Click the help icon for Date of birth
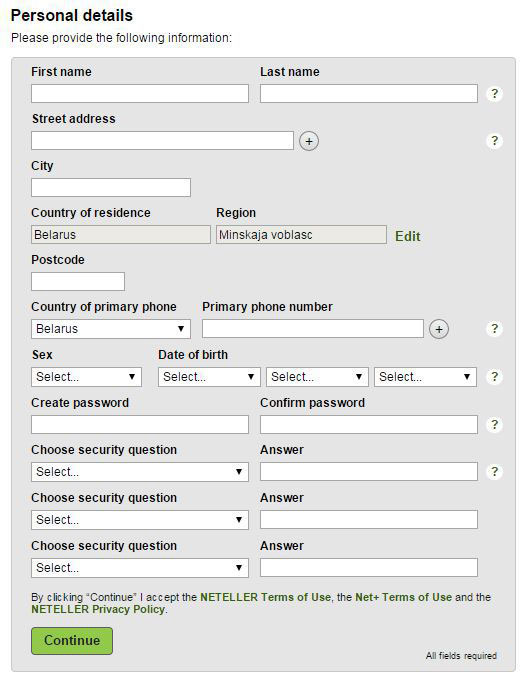 pos(494,377)
